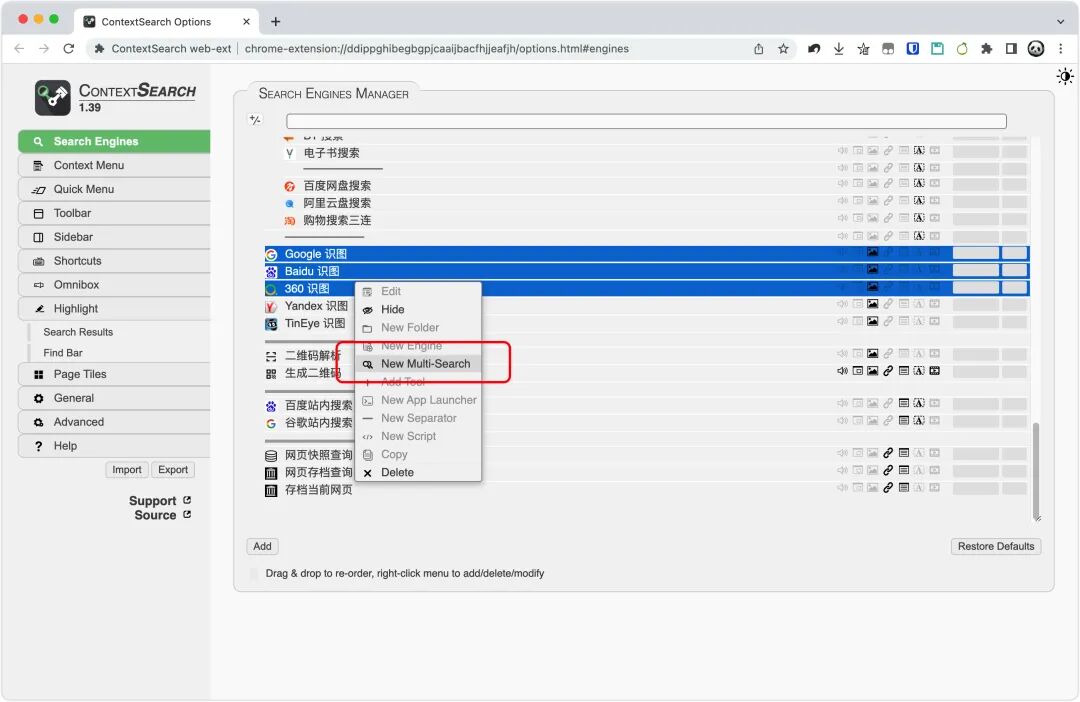Select New App Launcher menu entry

[417, 400]
